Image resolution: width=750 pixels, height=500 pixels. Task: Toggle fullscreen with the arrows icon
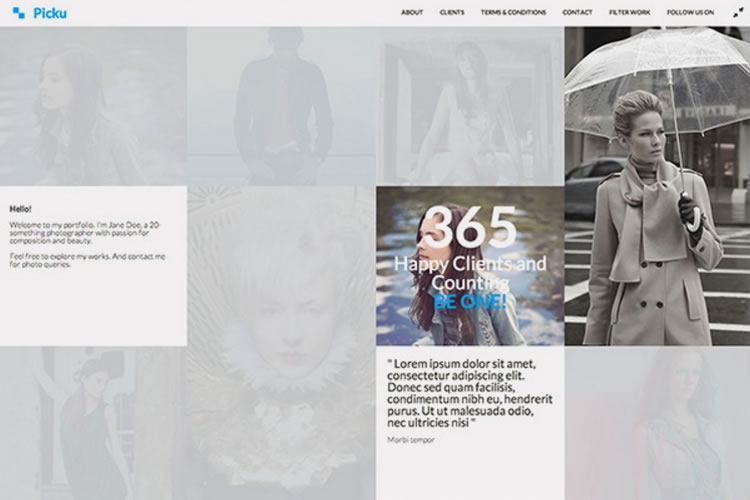[x=738, y=13]
